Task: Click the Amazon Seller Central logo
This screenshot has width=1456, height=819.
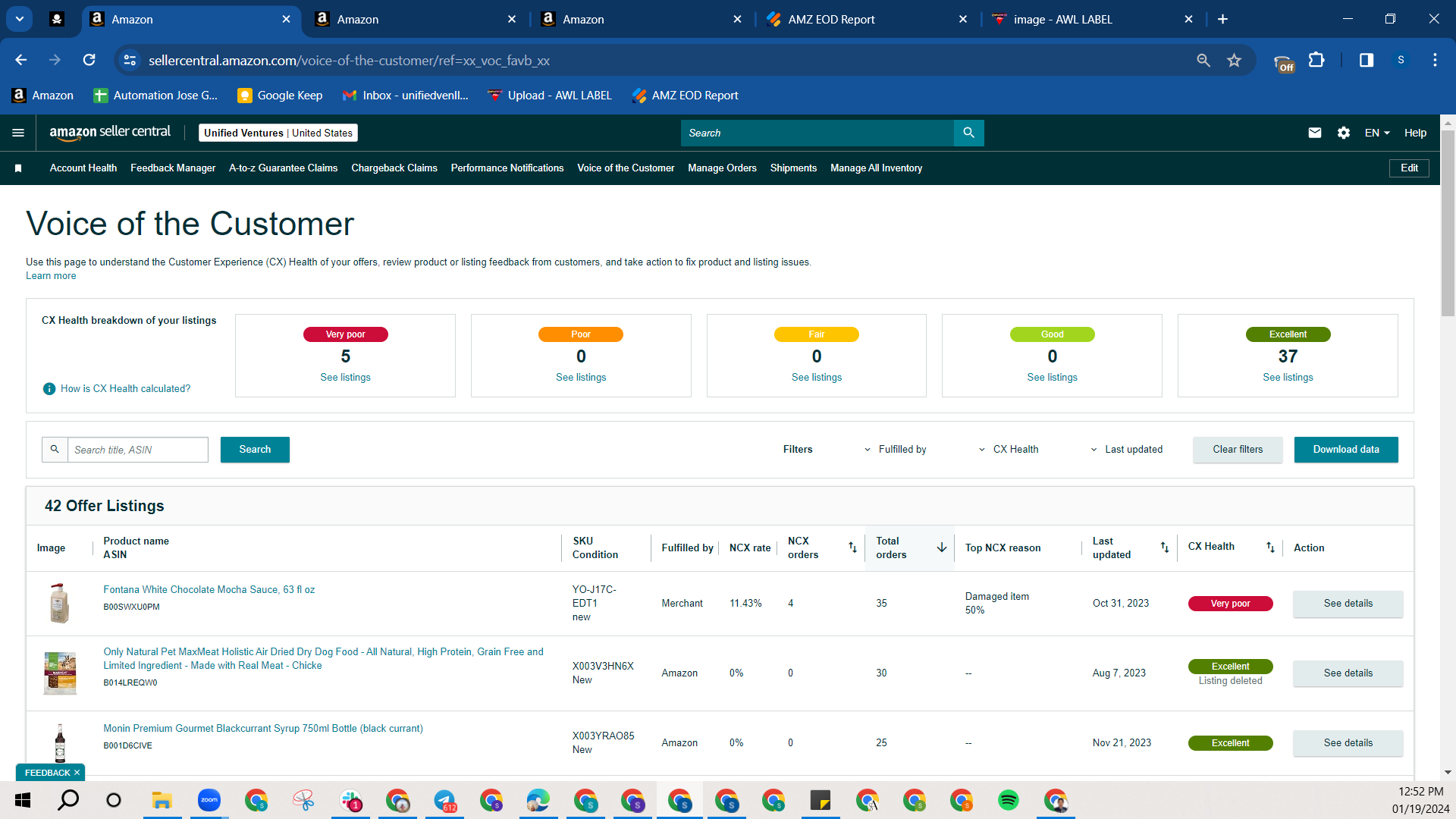Action: click(110, 133)
